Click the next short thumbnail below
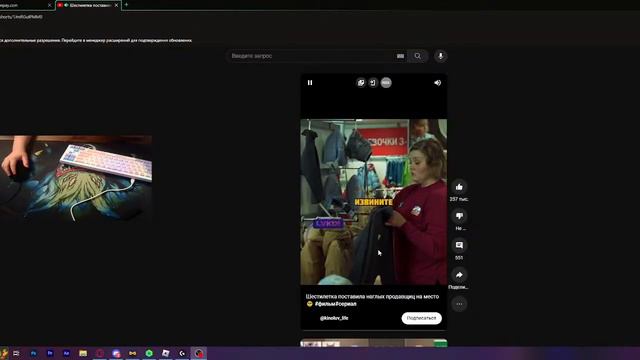 [373, 343]
